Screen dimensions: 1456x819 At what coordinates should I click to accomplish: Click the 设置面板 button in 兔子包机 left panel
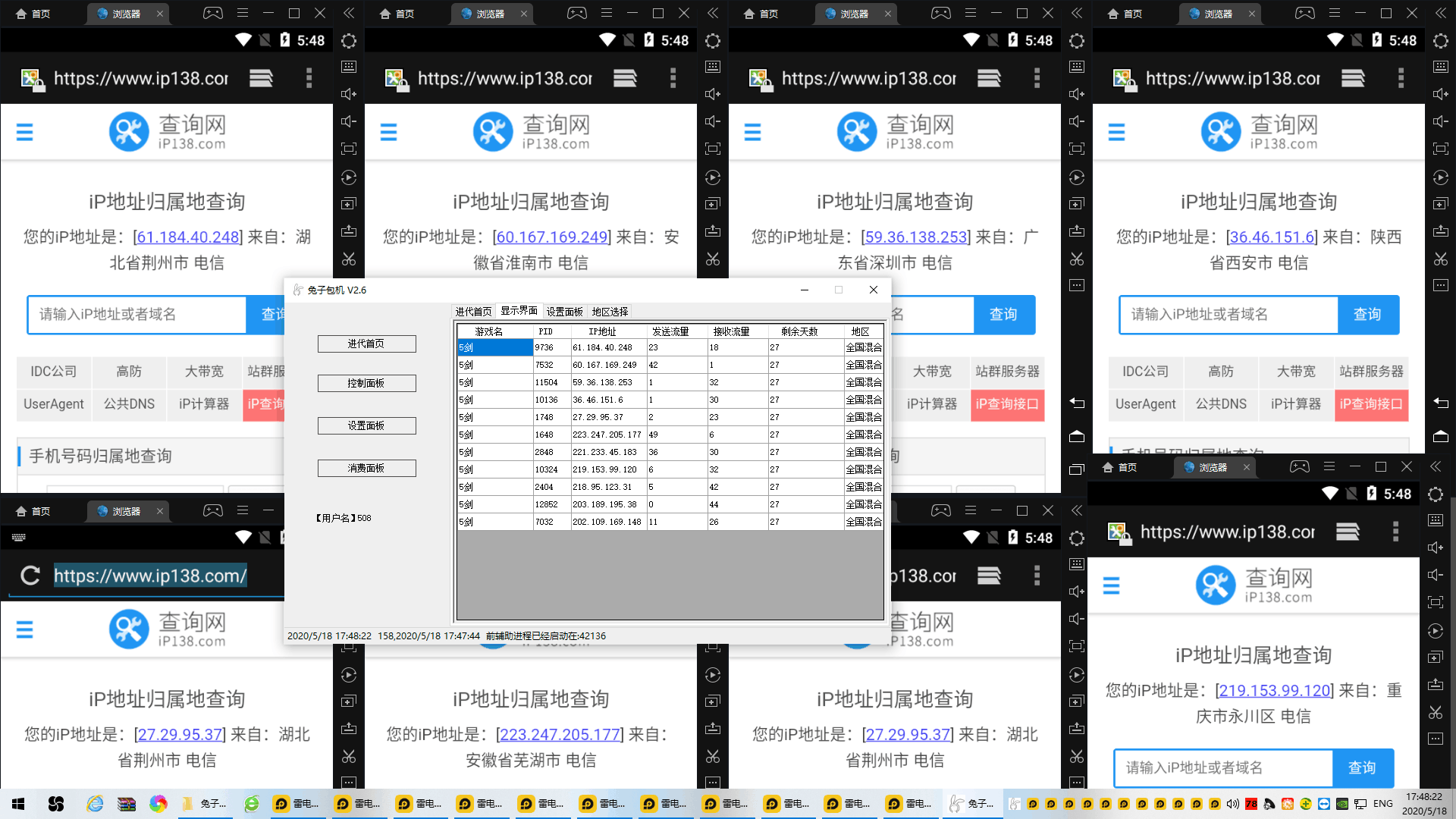pyautogui.click(x=366, y=425)
